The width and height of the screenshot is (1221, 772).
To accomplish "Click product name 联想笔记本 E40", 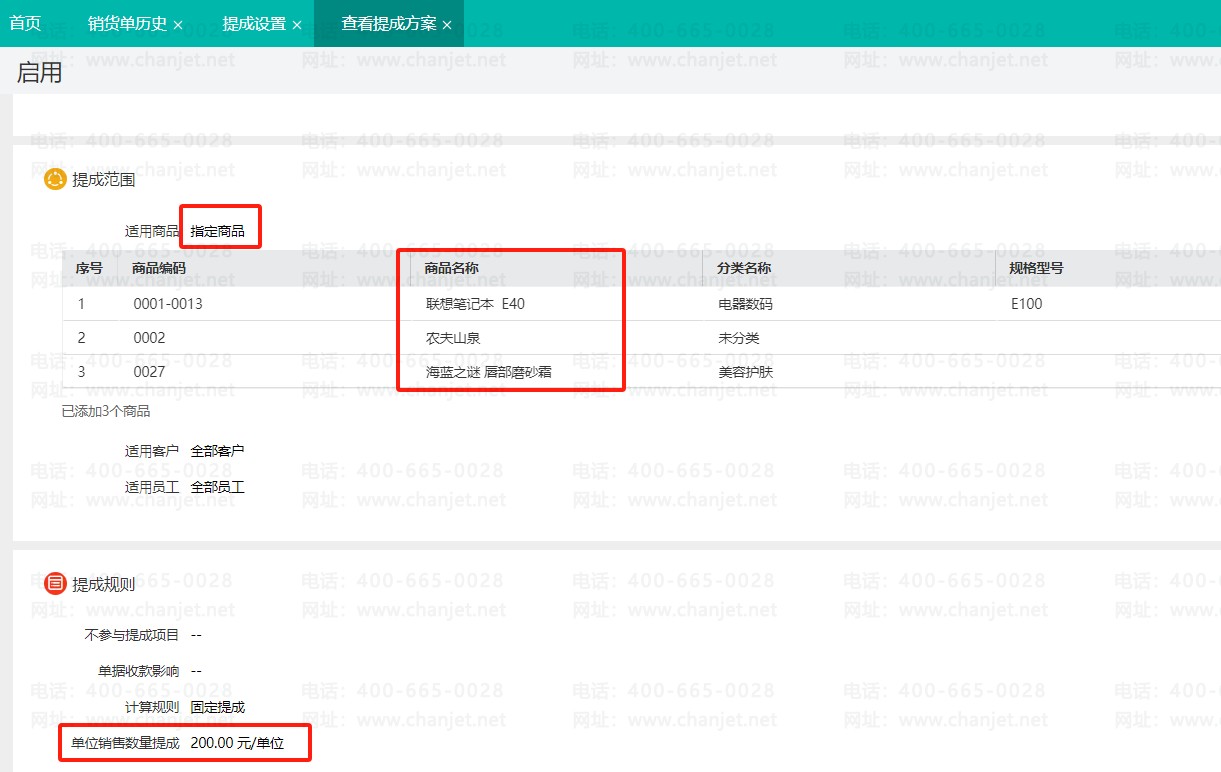I will point(475,304).
